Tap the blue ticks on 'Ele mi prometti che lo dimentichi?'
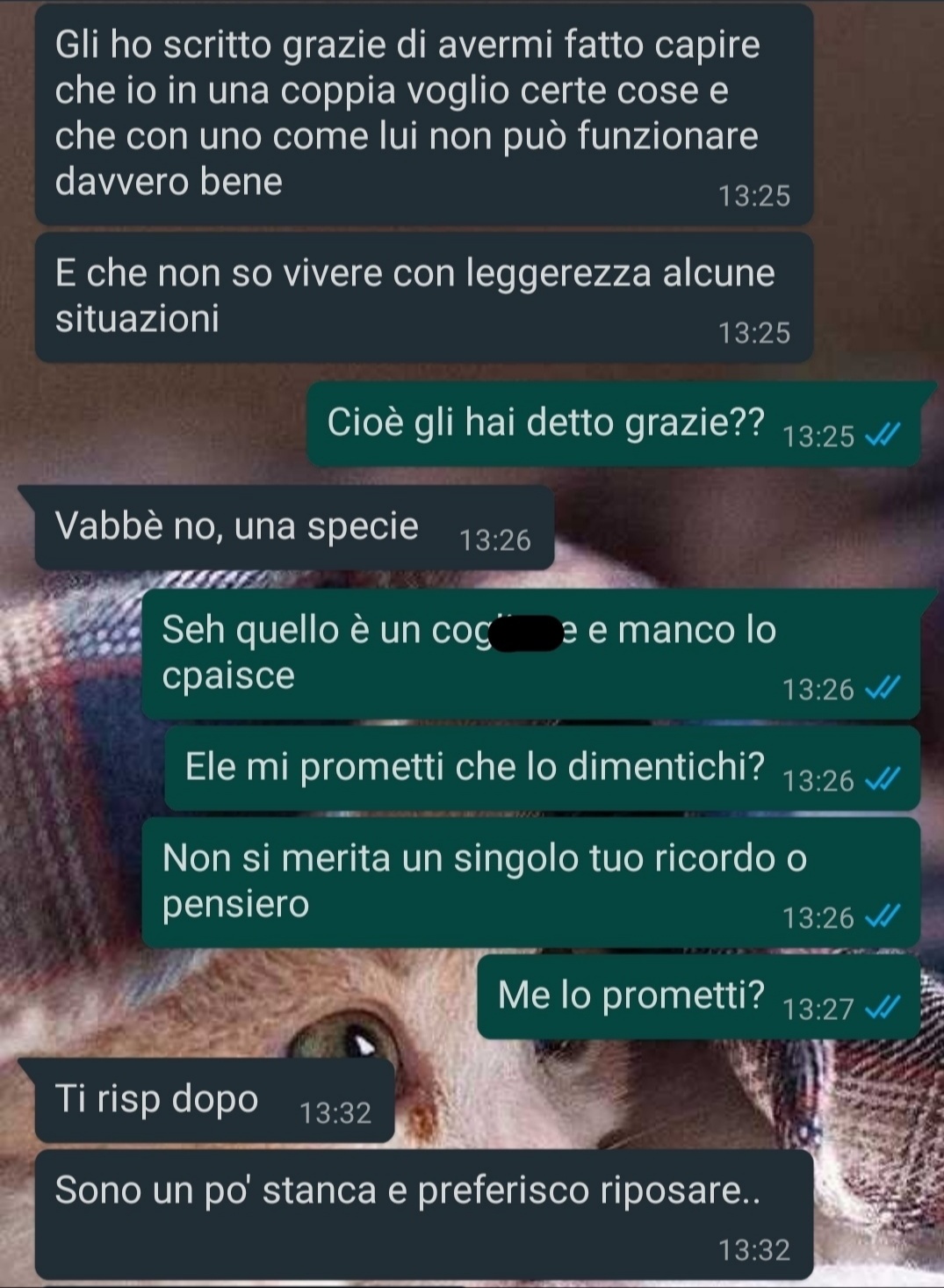This screenshot has width=944, height=1288. tap(883, 778)
